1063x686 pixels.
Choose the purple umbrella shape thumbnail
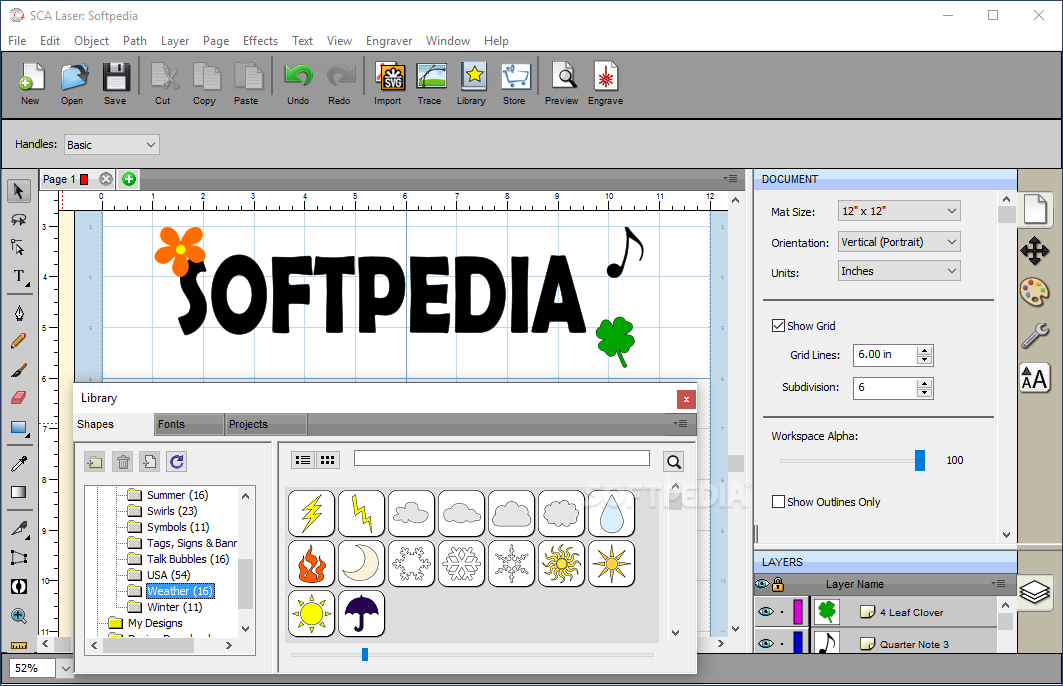tap(361, 613)
